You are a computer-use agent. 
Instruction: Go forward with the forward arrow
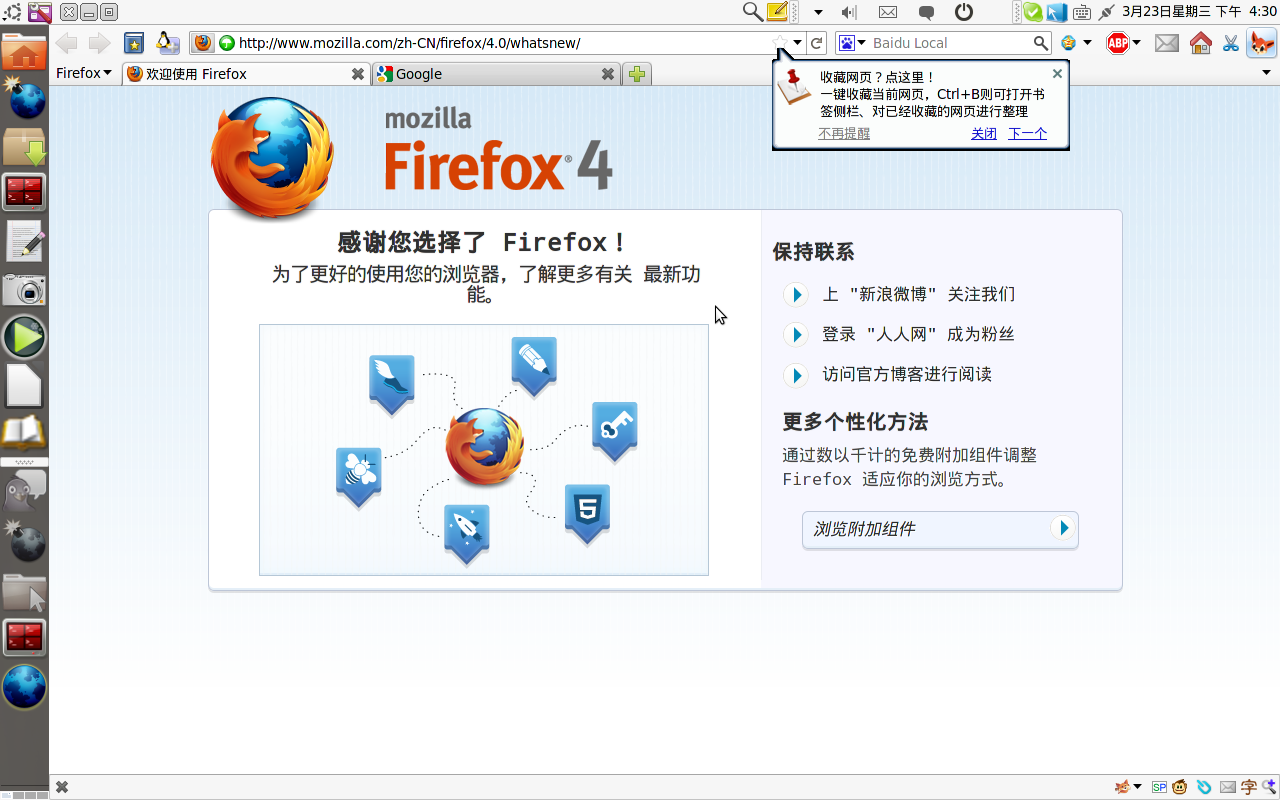point(99,43)
